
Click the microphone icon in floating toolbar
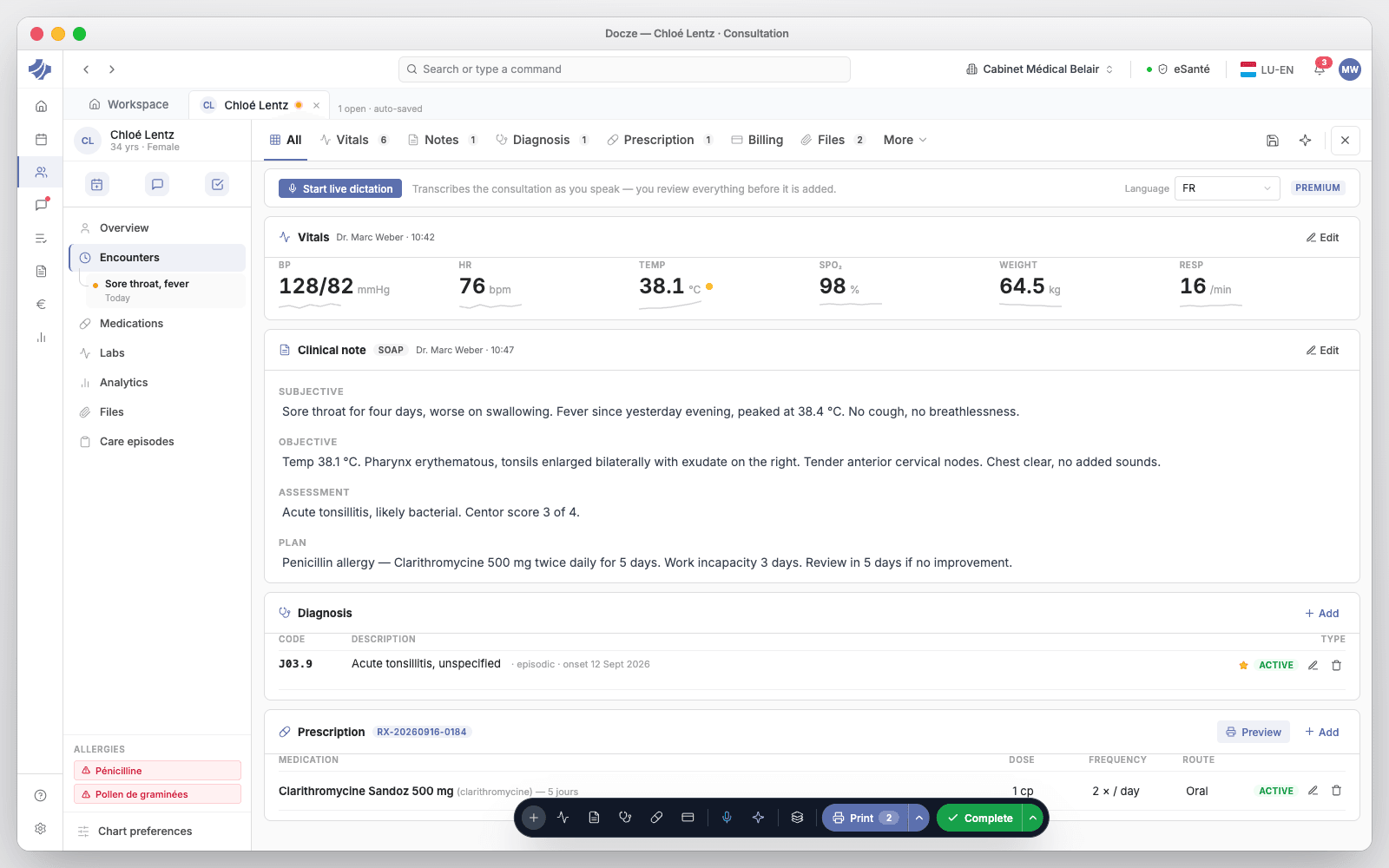coord(727,818)
